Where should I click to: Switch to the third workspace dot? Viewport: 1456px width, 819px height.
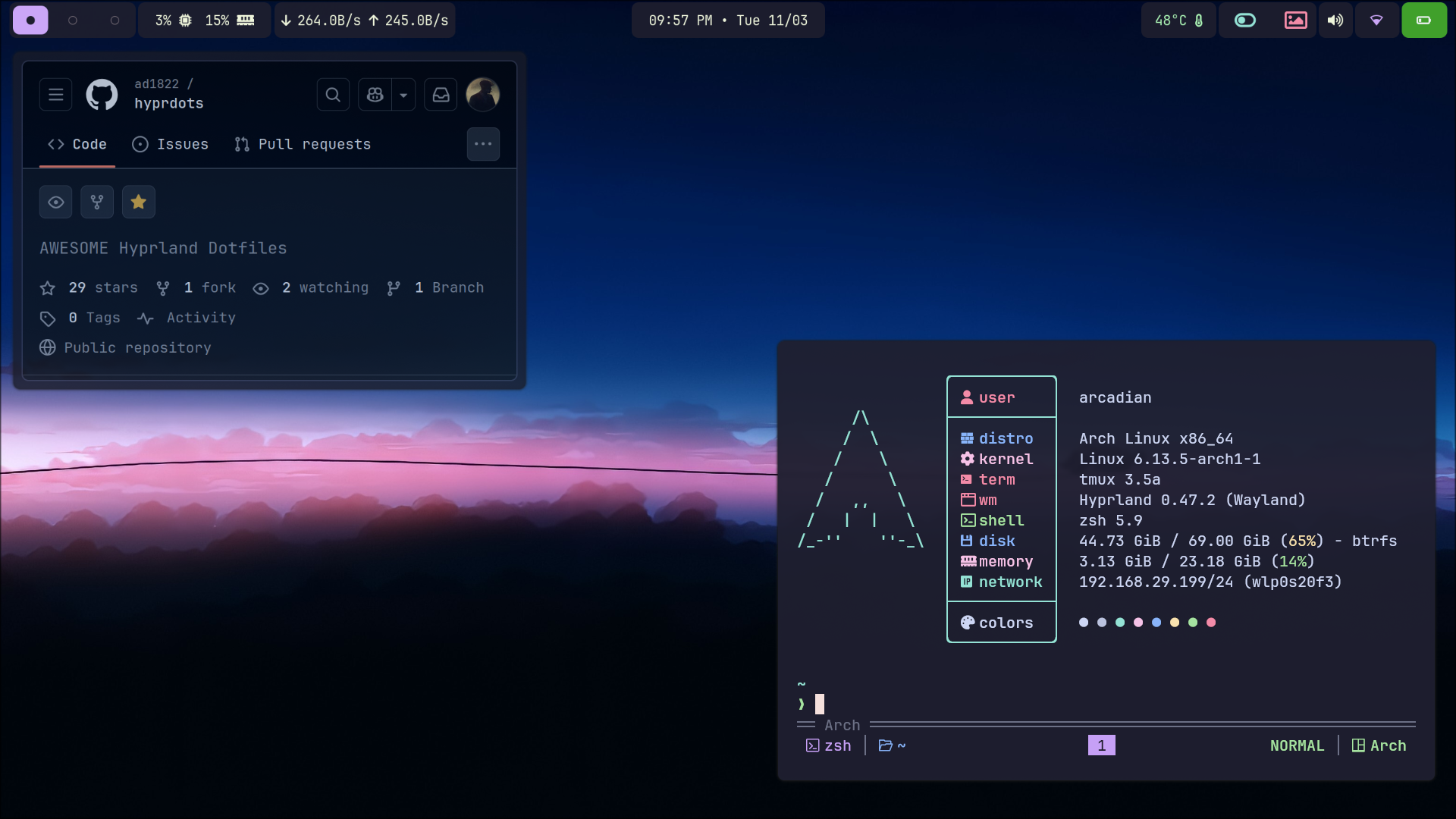[115, 20]
